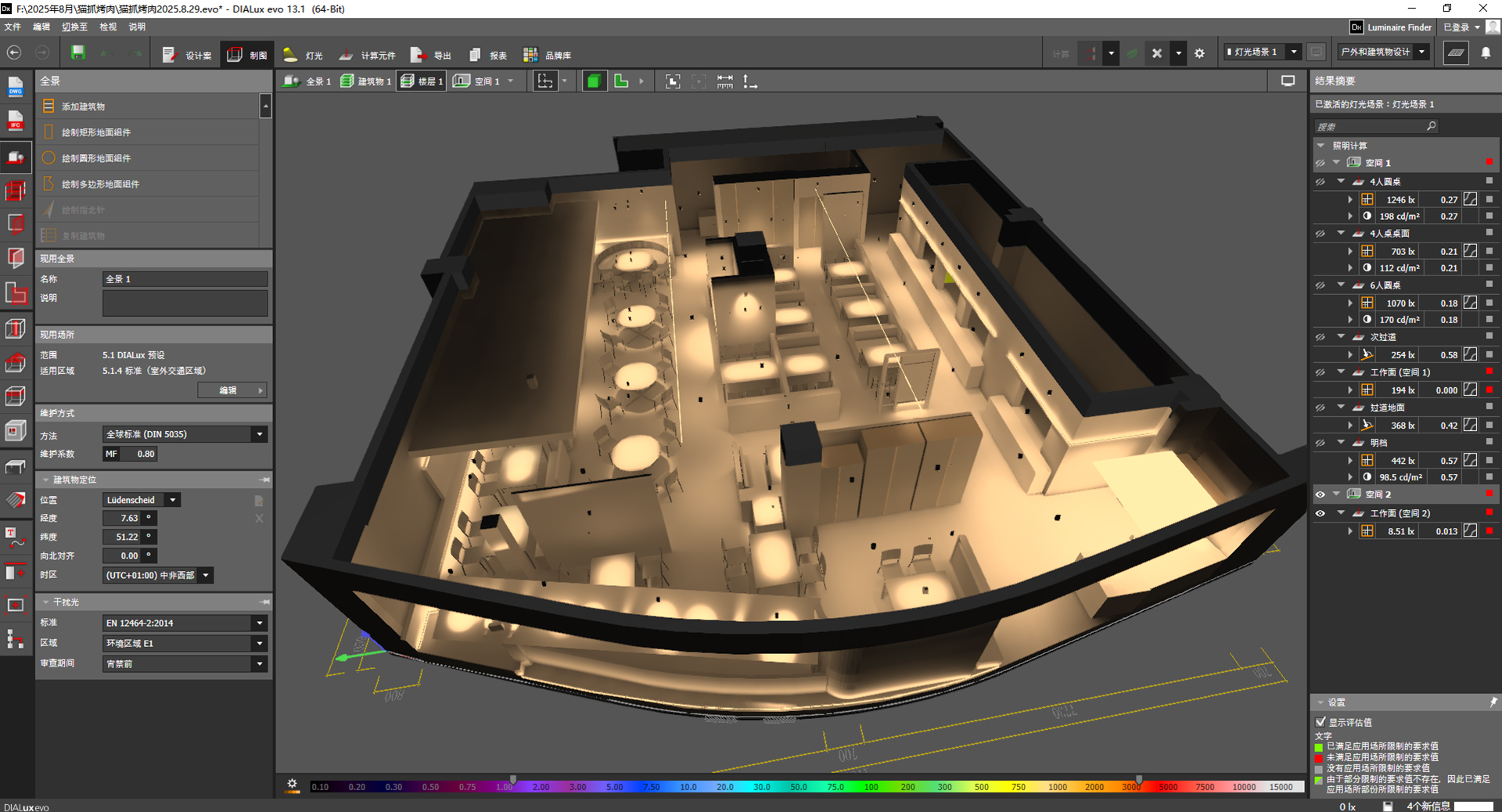Screen dimensions: 1502x812
Task: Toggle visibility of 4人圆桌
Action: point(1321,181)
